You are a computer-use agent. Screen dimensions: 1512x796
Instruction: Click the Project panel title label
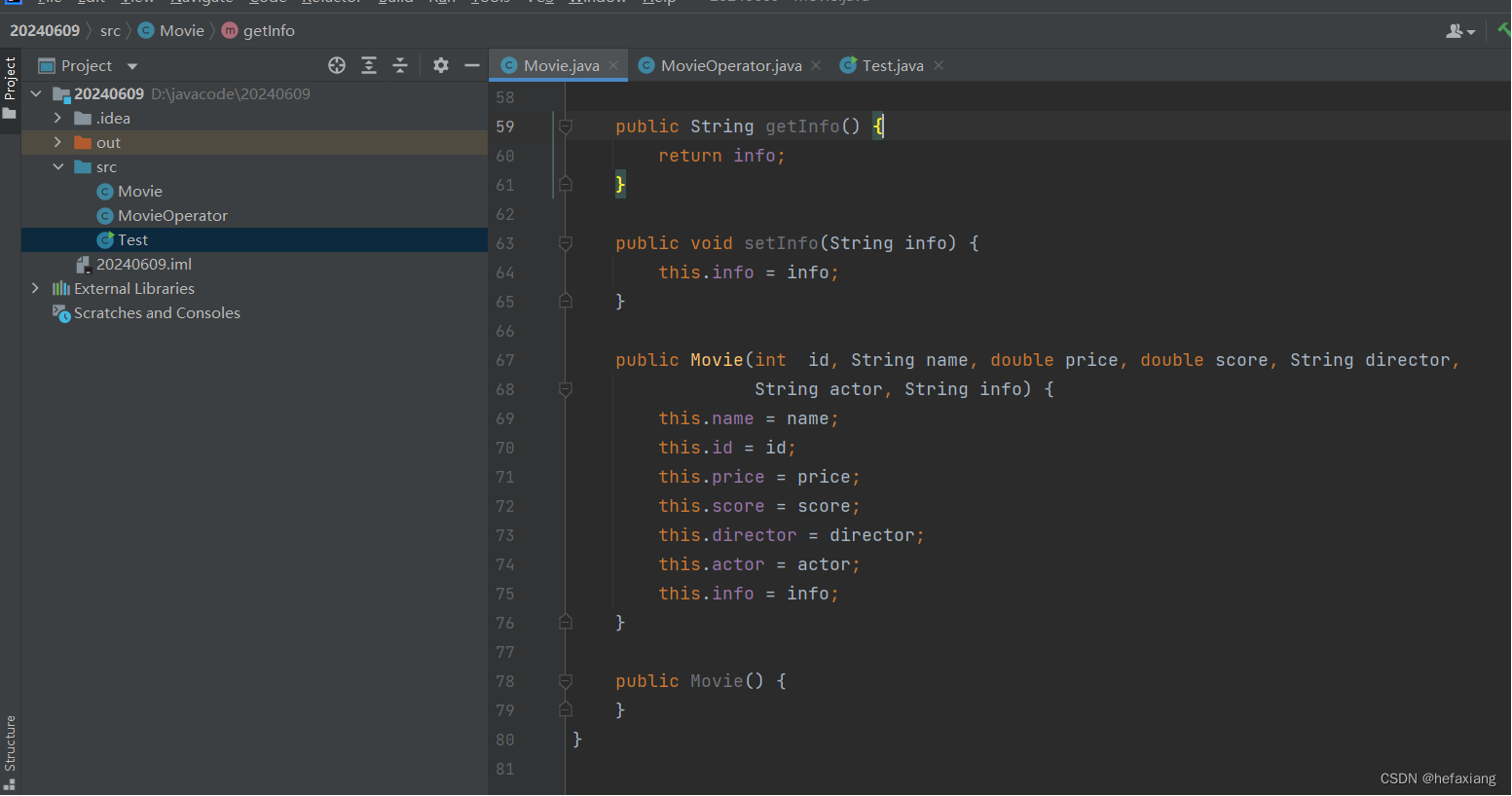point(87,65)
